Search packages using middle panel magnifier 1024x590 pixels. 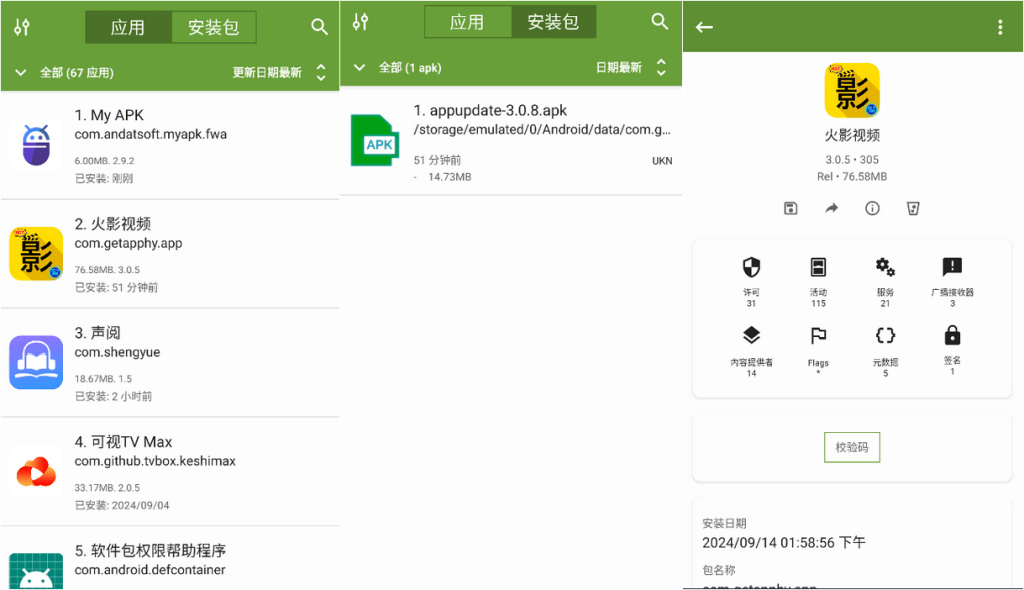pos(660,22)
